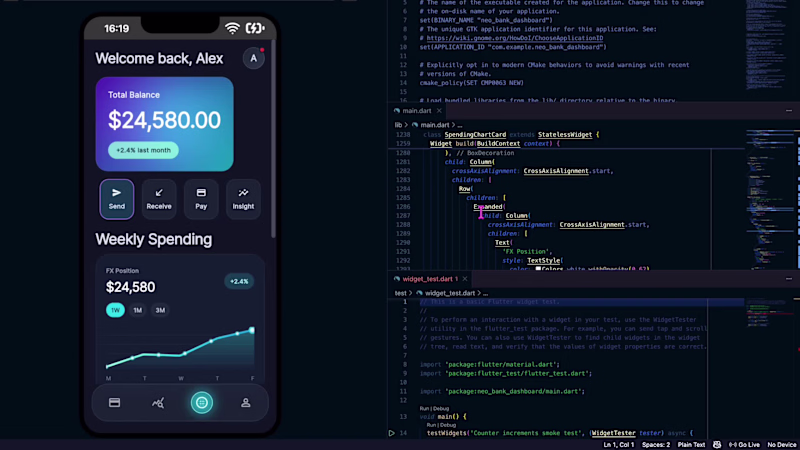Click the main.dart editor minimap
800x450 pixels.
[x=770, y=199]
